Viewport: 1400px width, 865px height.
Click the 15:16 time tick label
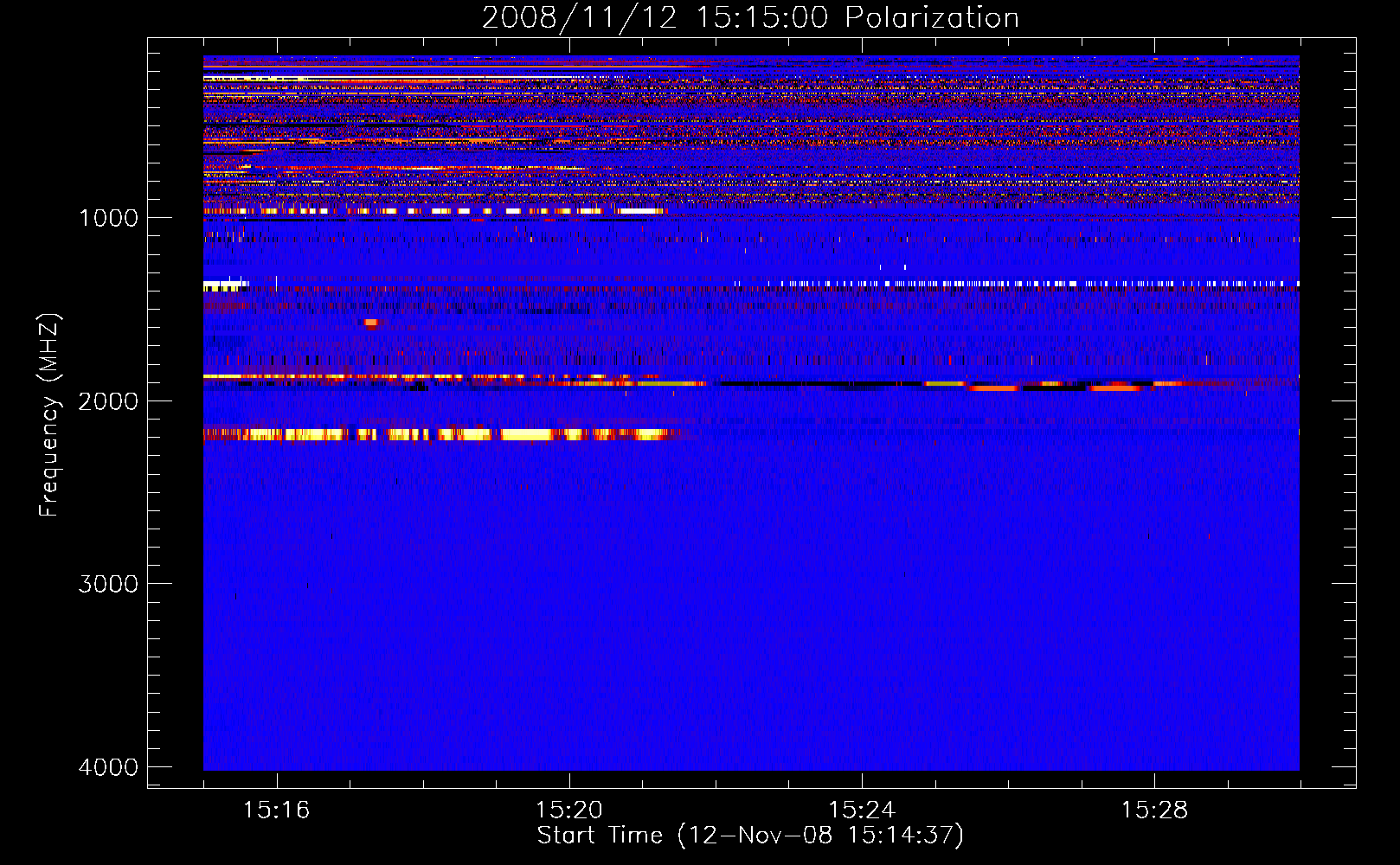[x=276, y=811]
